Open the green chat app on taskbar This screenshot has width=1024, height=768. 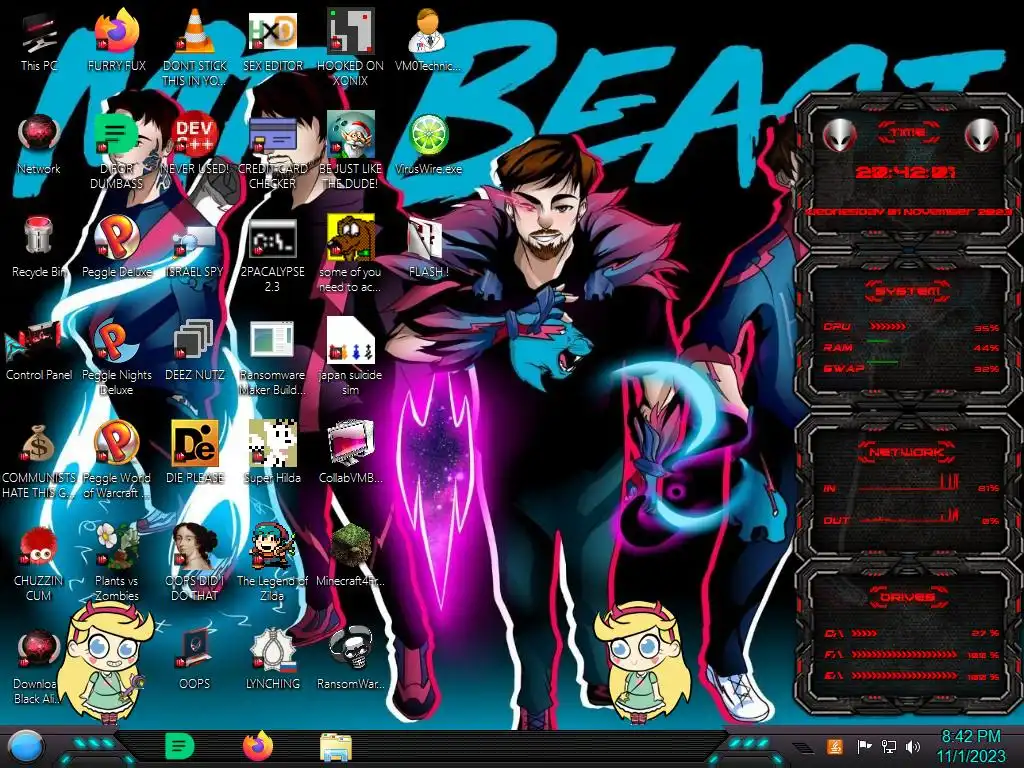180,746
